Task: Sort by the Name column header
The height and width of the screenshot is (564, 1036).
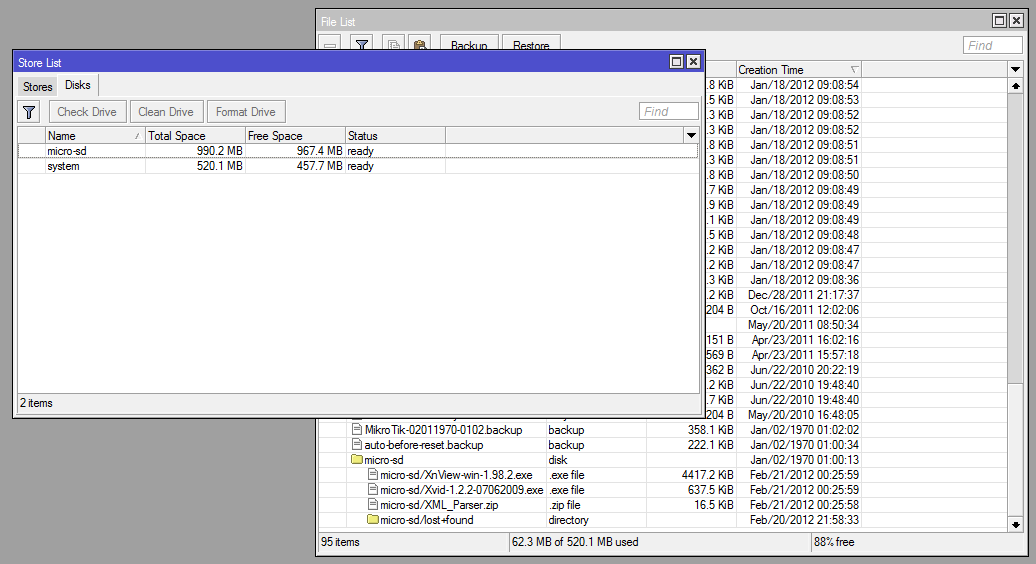Action: [x=94, y=135]
